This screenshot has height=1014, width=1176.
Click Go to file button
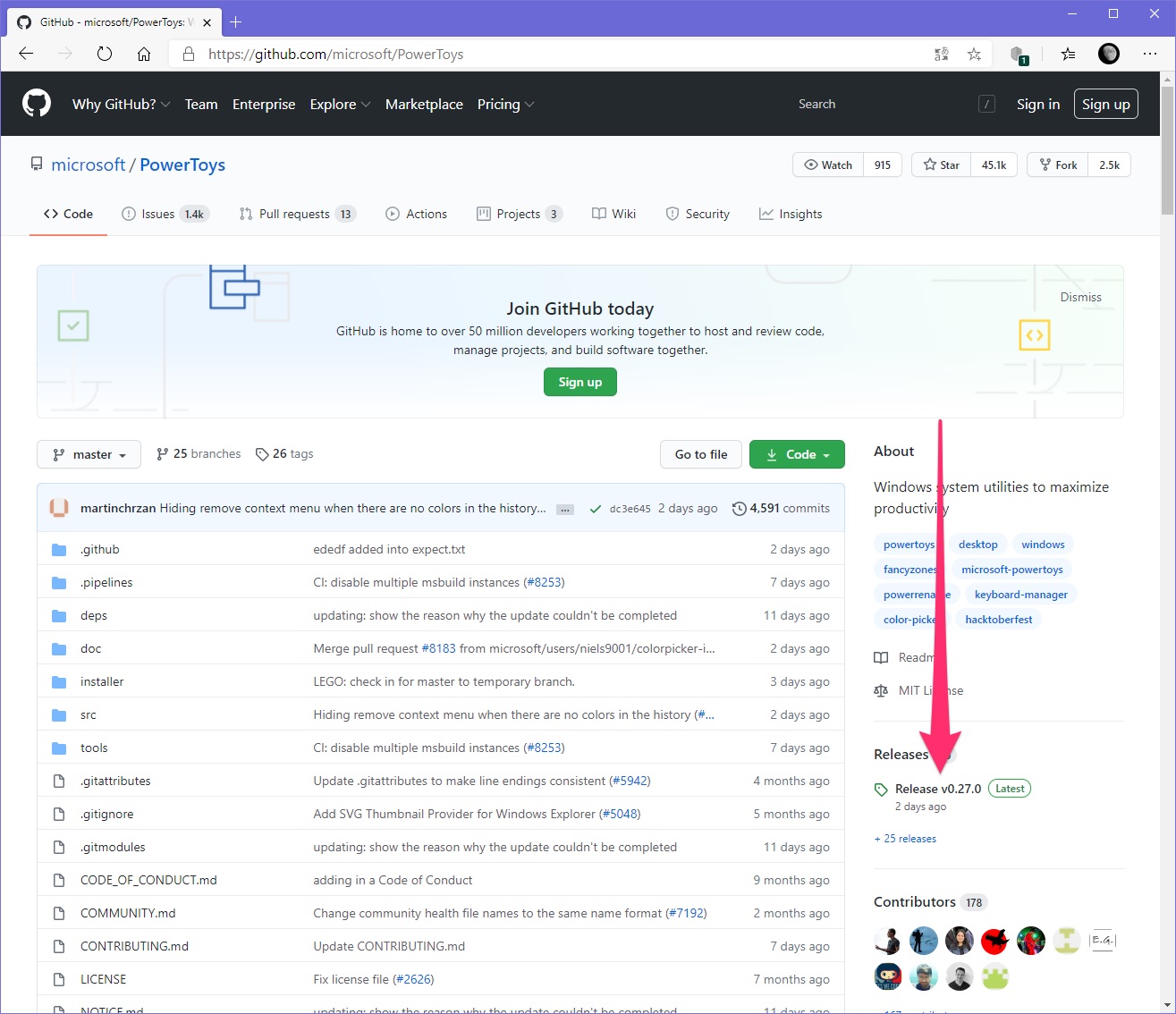point(701,454)
